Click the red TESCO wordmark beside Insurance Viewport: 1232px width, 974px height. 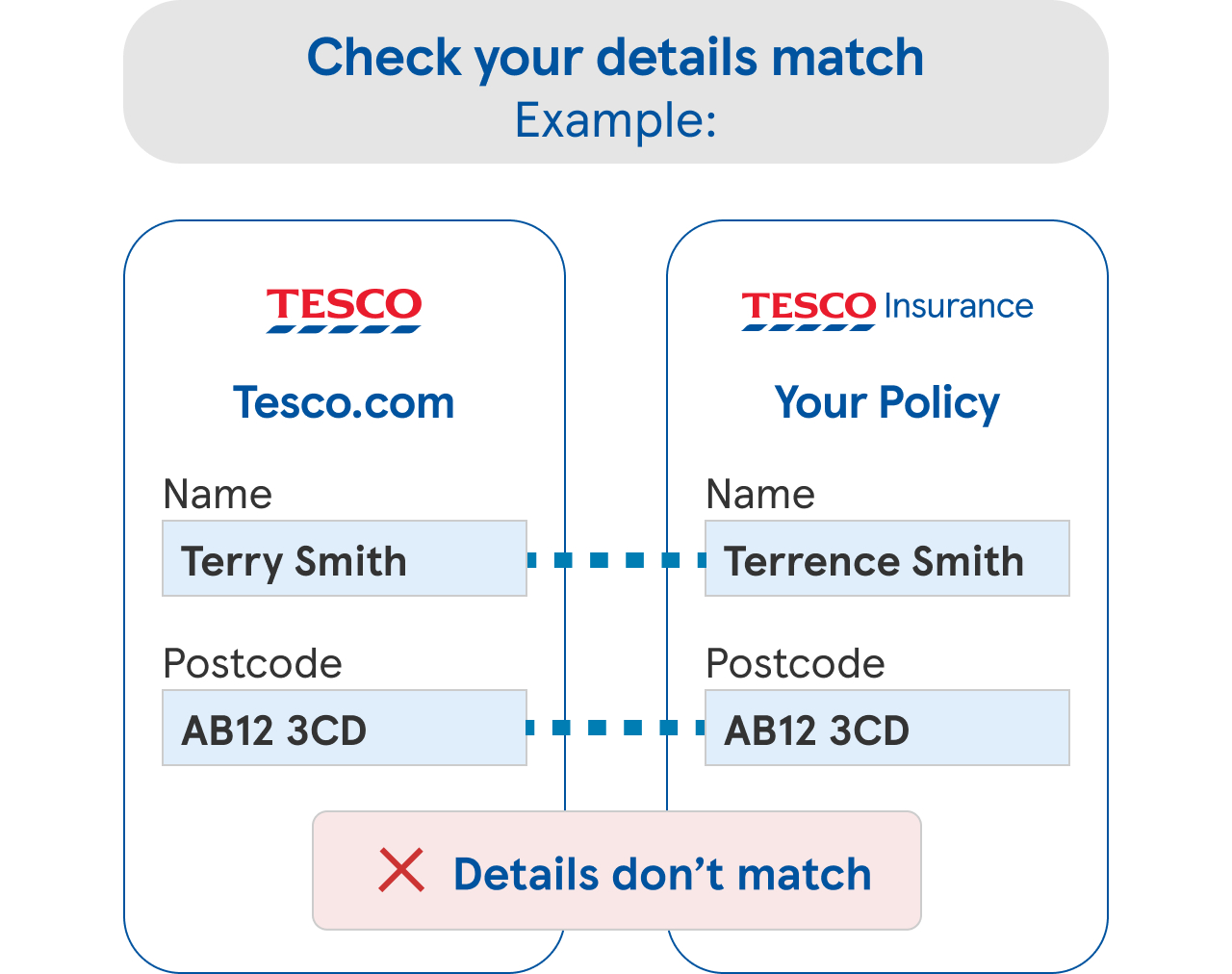(808, 306)
